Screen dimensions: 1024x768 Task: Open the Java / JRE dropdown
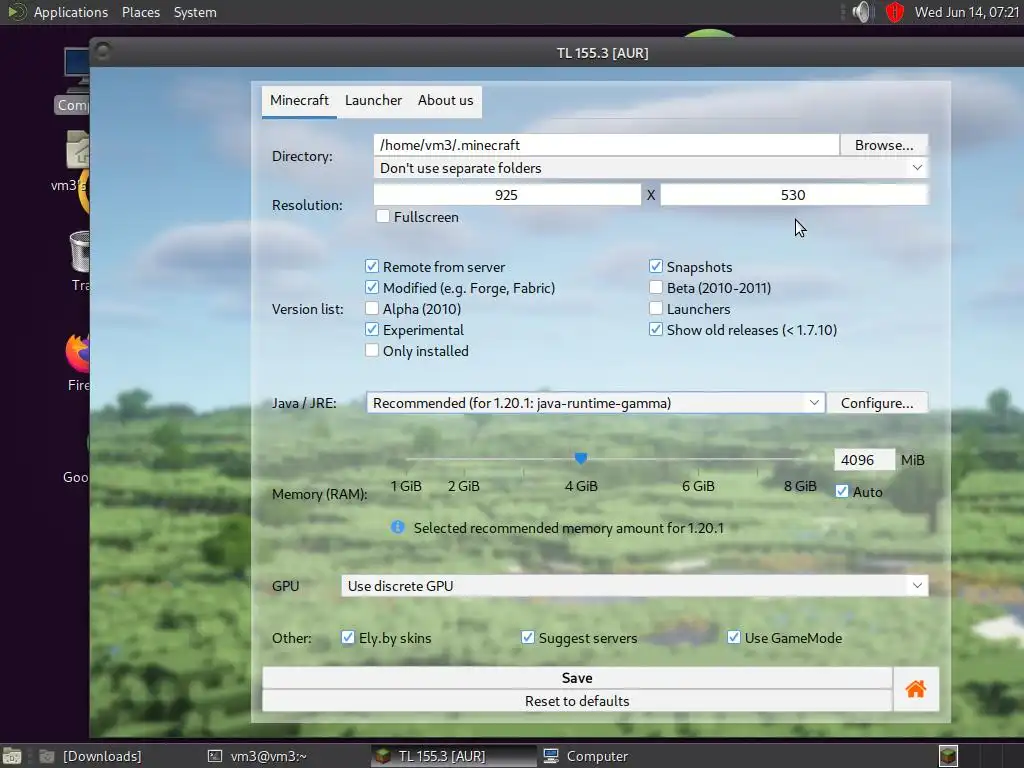[596, 403]
